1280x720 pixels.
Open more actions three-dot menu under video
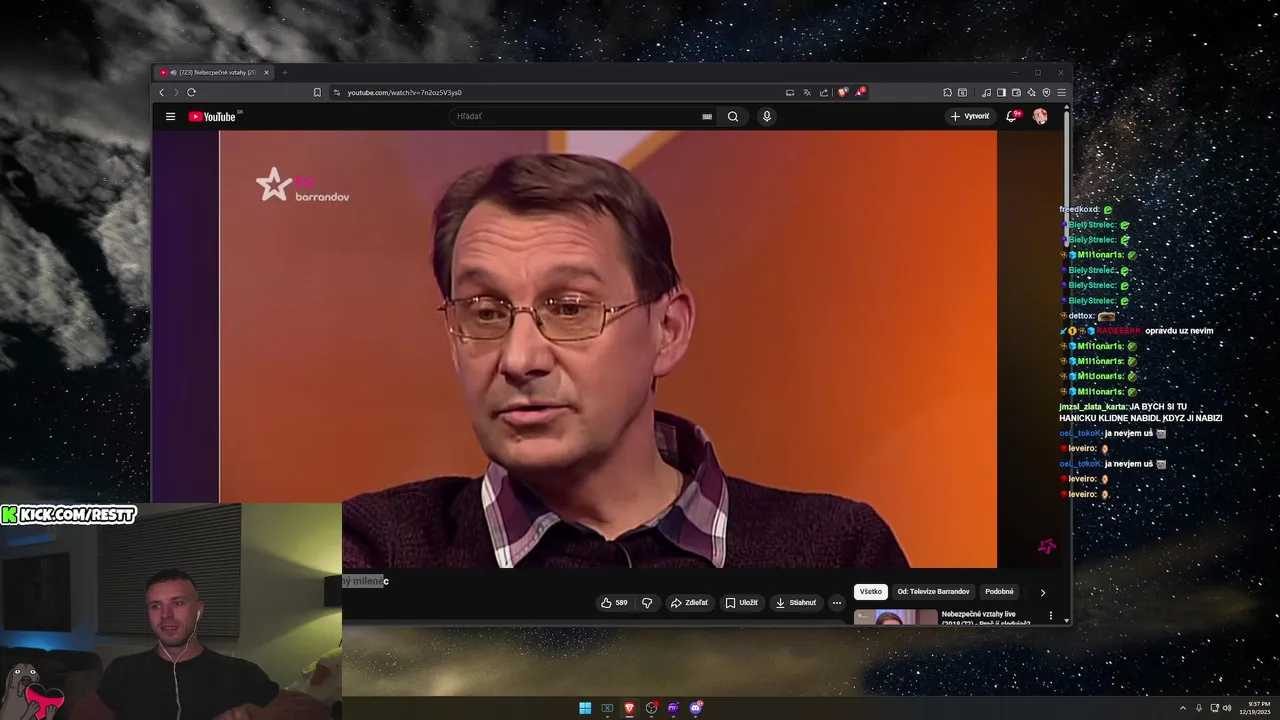click(837, 603)
